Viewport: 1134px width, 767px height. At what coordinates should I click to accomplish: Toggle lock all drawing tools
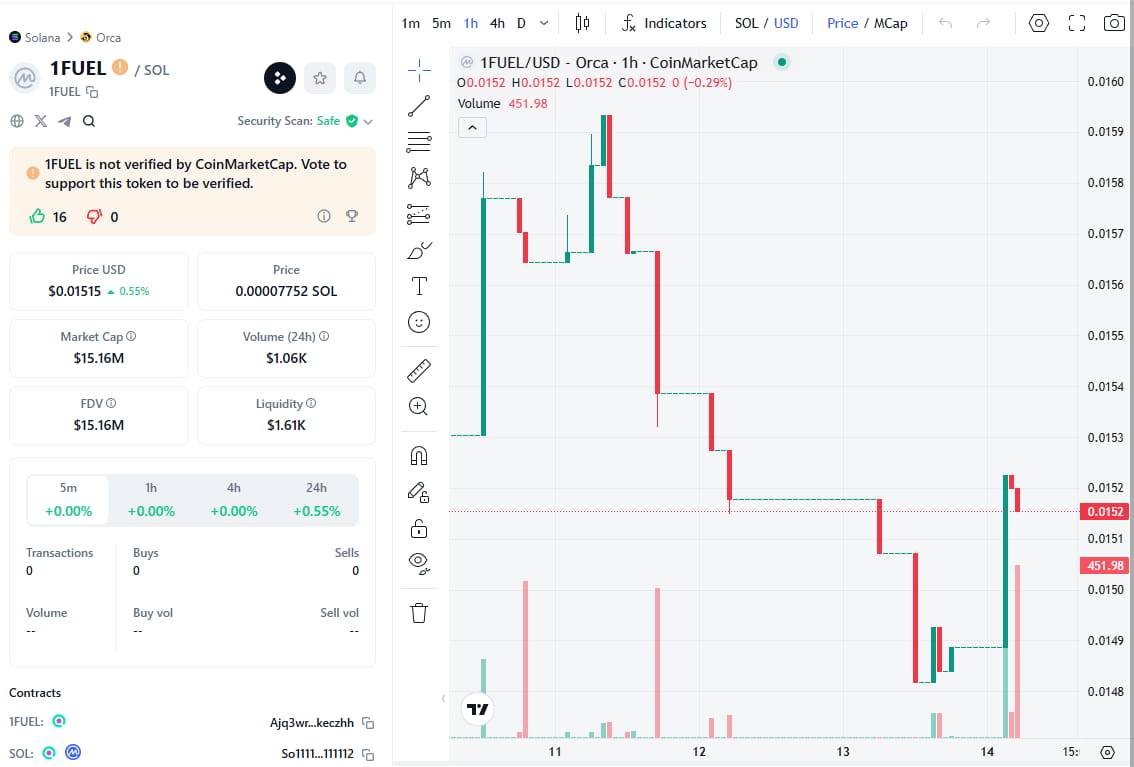click(x=419, y=528)
